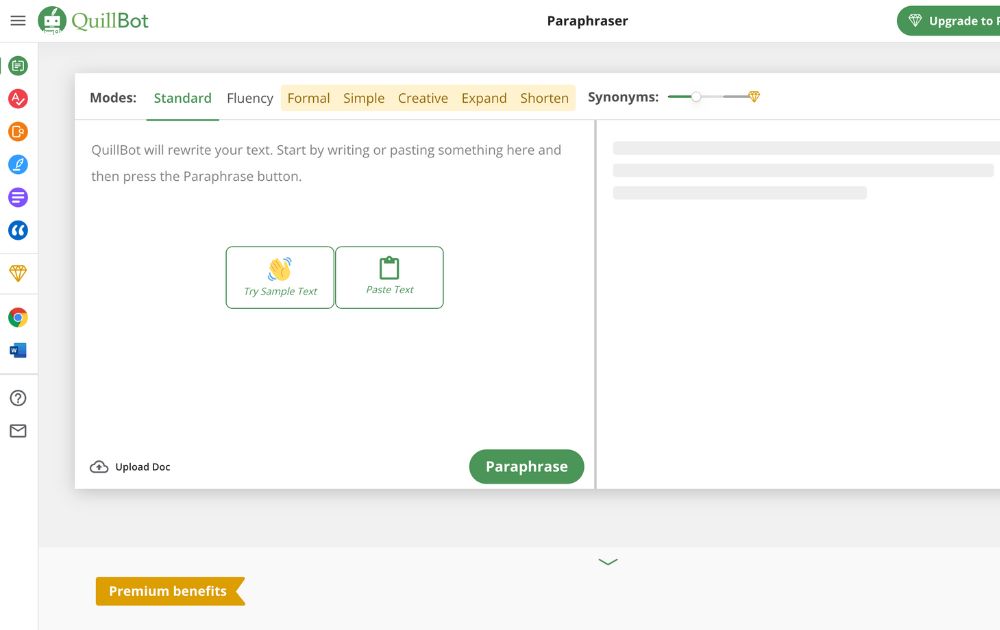Select the Fluency mode tab
Screen dimensions: 1000x630
coord(250,98)
